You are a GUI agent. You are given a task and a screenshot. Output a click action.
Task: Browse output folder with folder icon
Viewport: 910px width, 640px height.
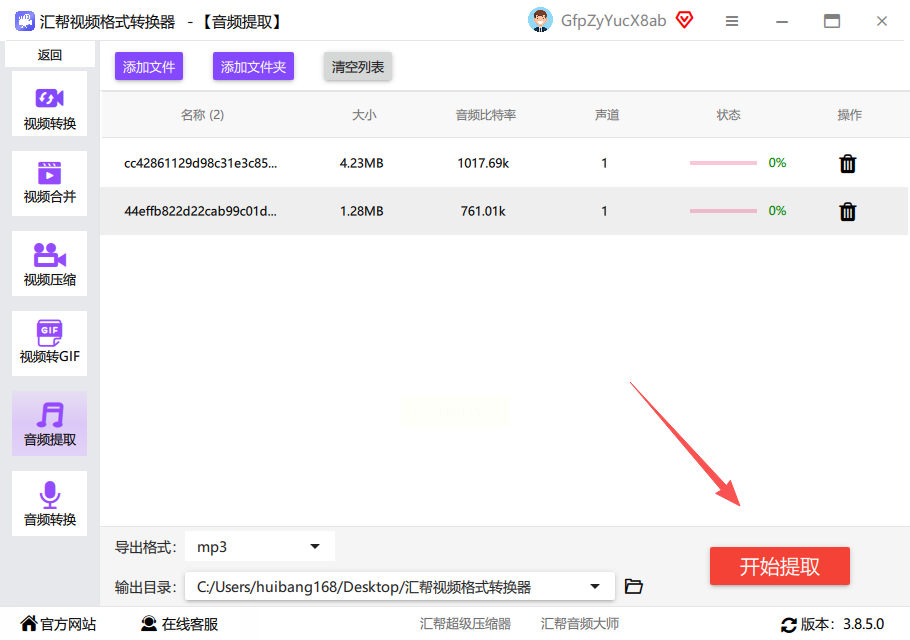pyautogui.click(x=633, y=587)
